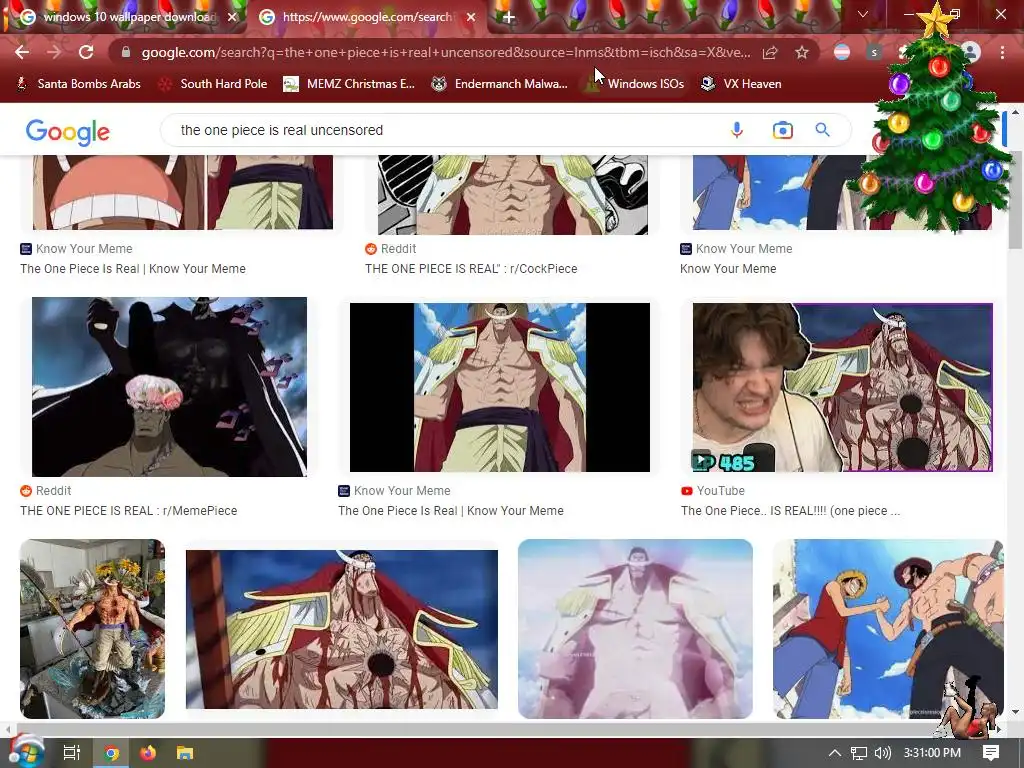Click the Chrome taskbar icon

[x=112, y=753]
